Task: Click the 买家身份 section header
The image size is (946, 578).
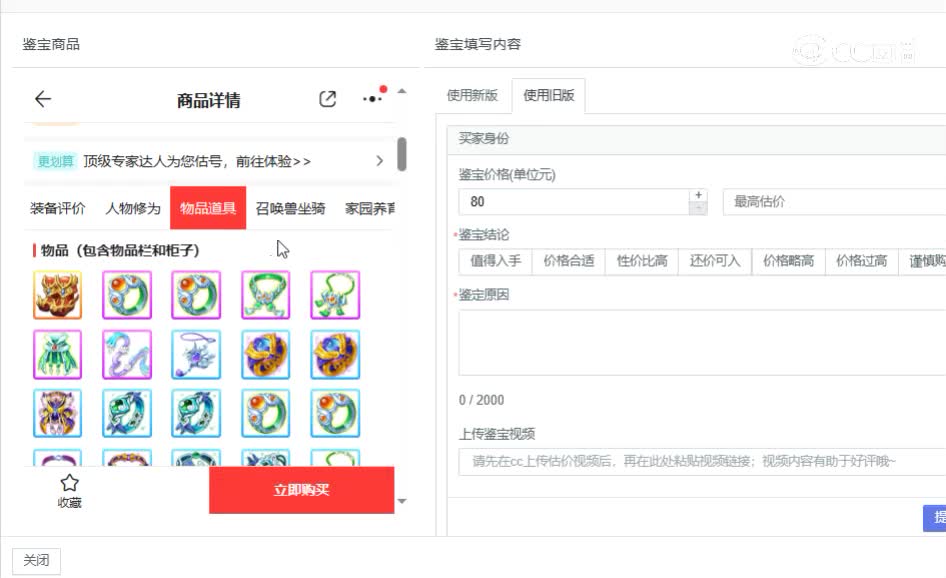Action: tap(697, 139)
